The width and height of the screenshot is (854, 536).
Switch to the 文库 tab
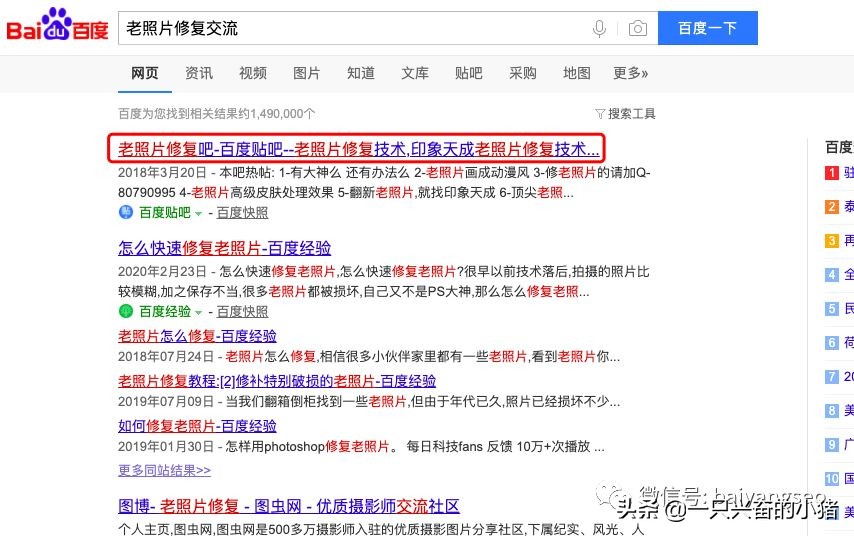pos(415,73)
